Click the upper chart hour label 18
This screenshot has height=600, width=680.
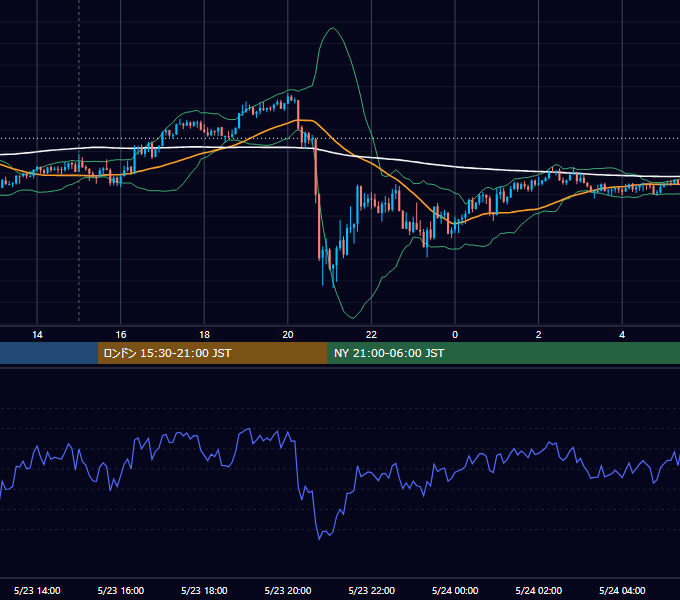coord(204,335)
